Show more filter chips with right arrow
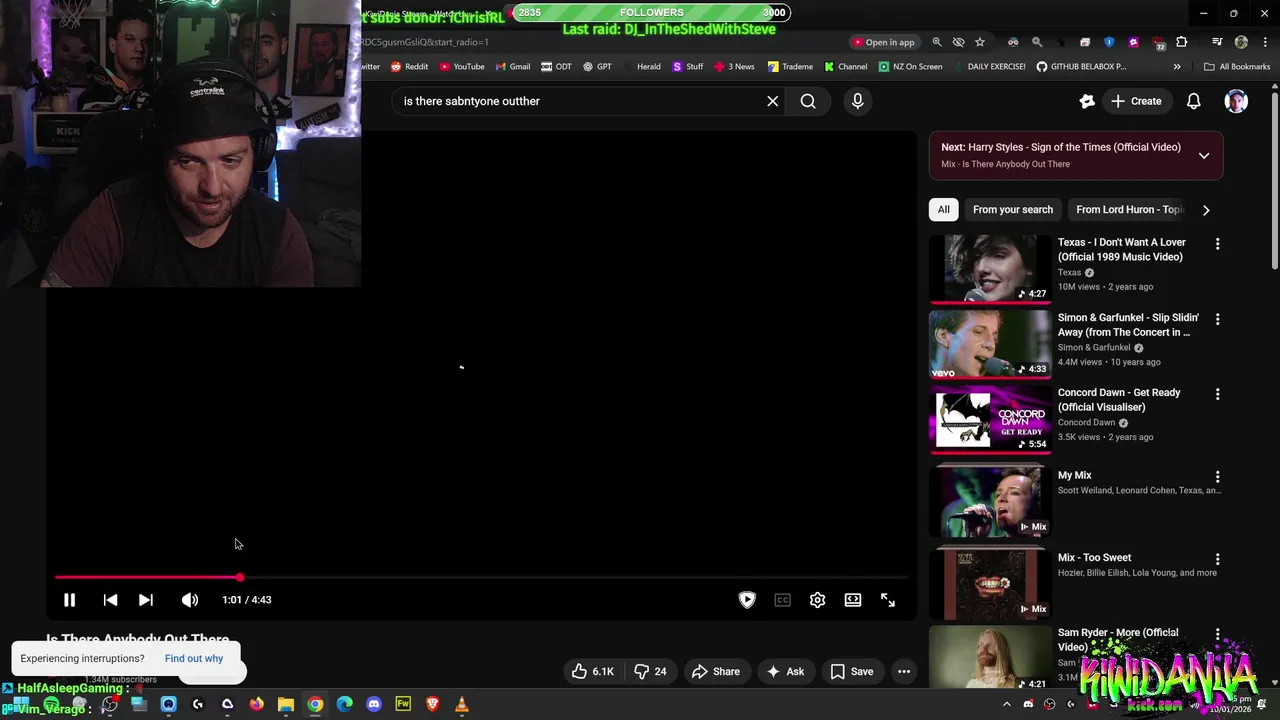 tap(1206, 210)
